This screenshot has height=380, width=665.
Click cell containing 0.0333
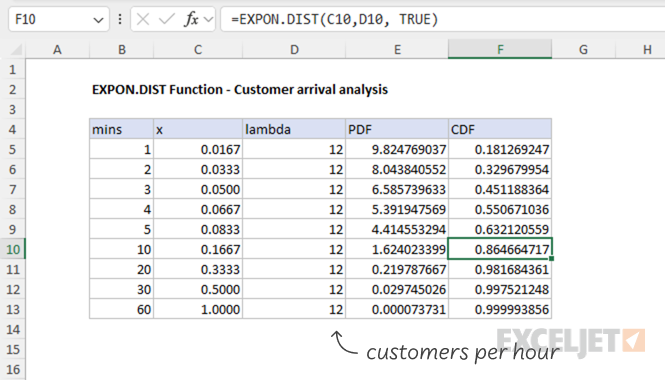coord(198,169)
